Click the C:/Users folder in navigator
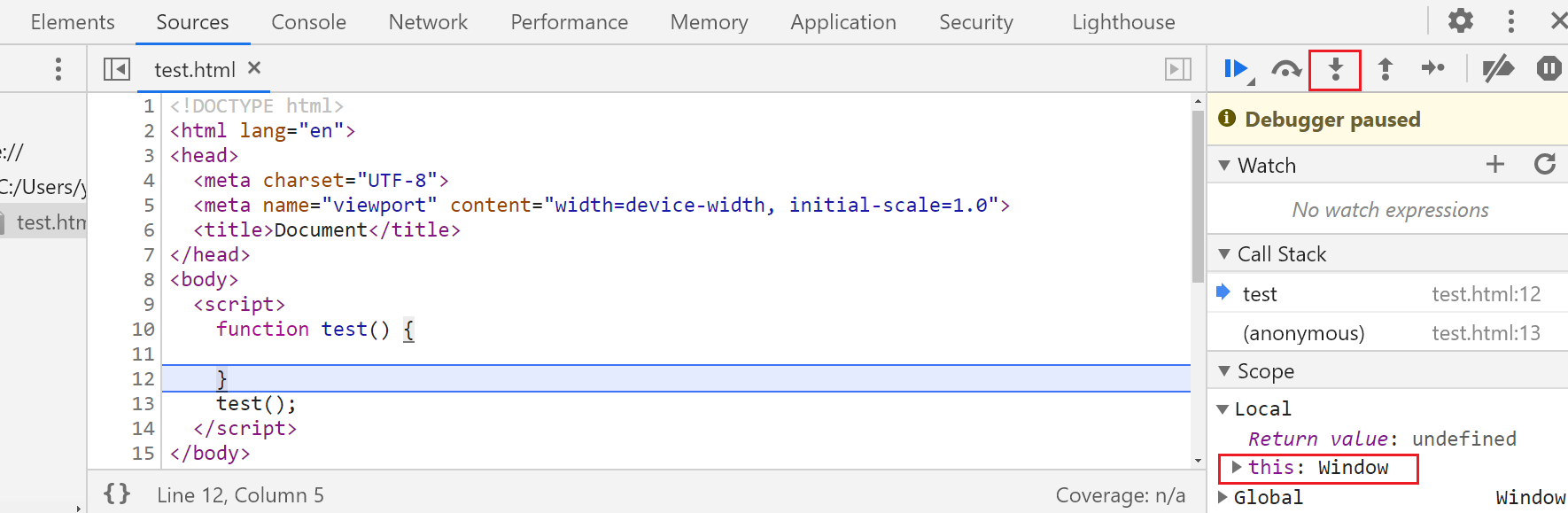1568x513 pixels. pos(43,187)
